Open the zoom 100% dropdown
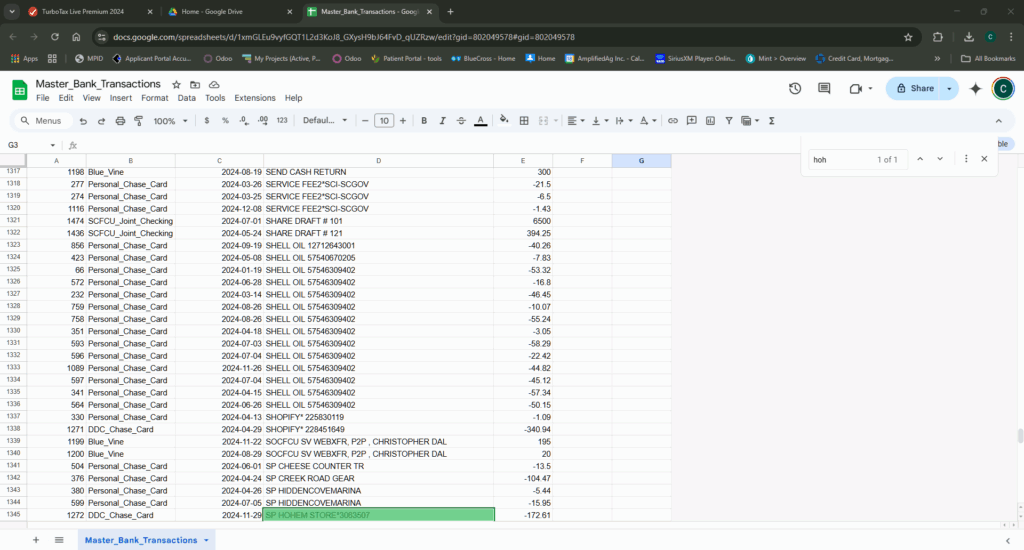This screenshot has width=1024, height=550. pos(170,121)
